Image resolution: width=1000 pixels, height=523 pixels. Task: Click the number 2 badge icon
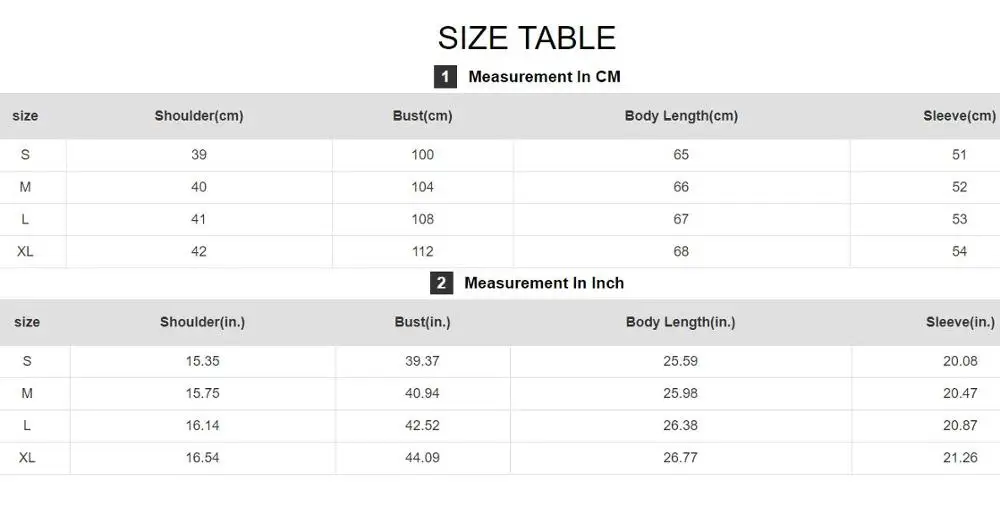(441, 283)
